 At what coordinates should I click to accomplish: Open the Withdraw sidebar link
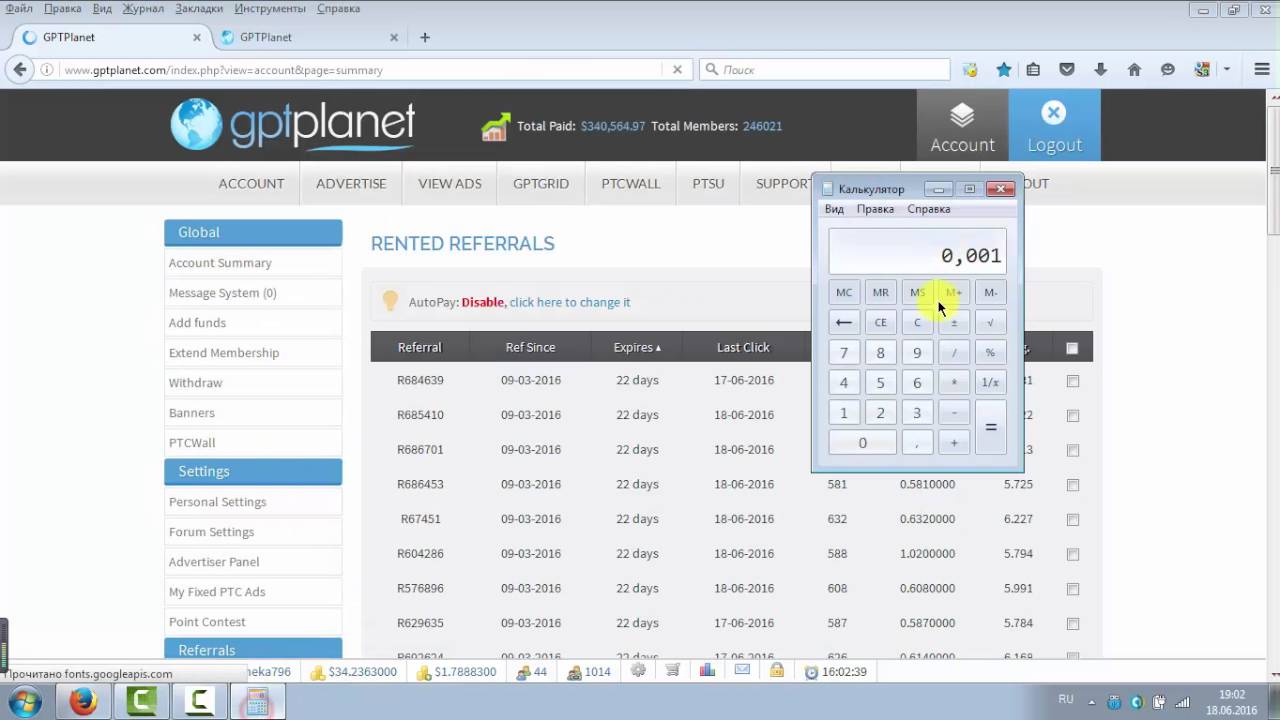click(x=196, y=382)
